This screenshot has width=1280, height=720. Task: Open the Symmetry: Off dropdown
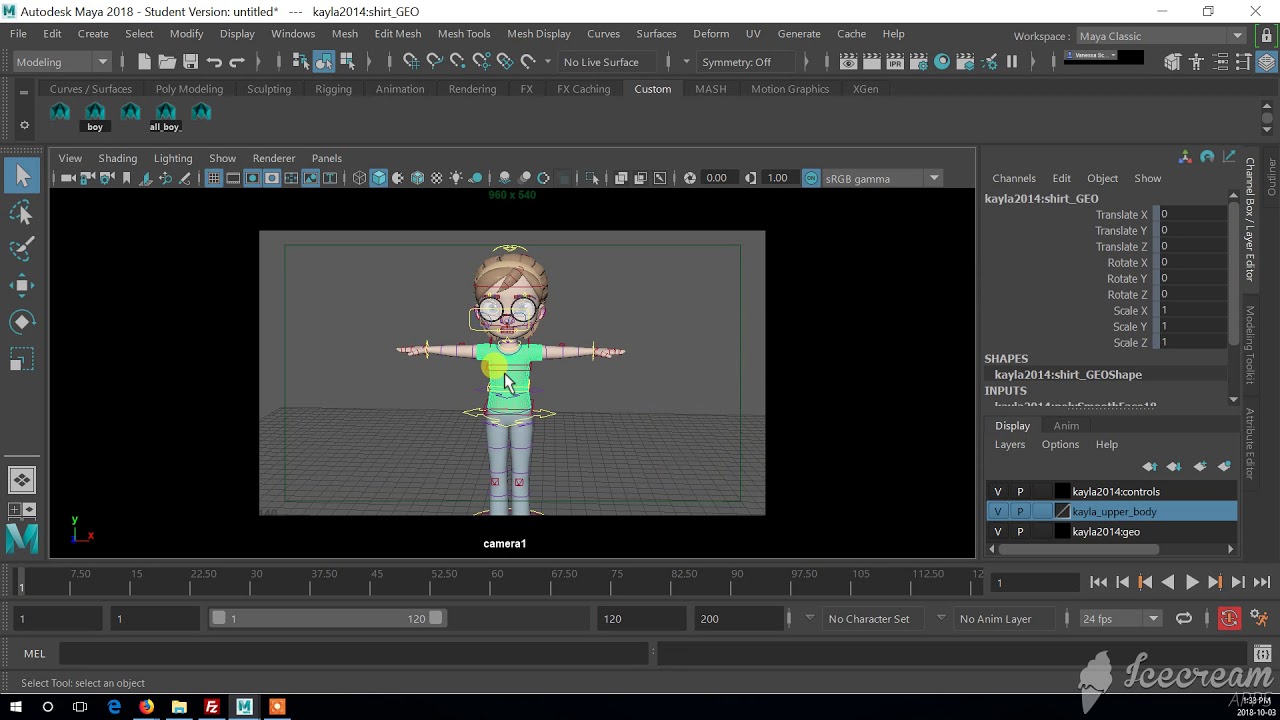747,62
